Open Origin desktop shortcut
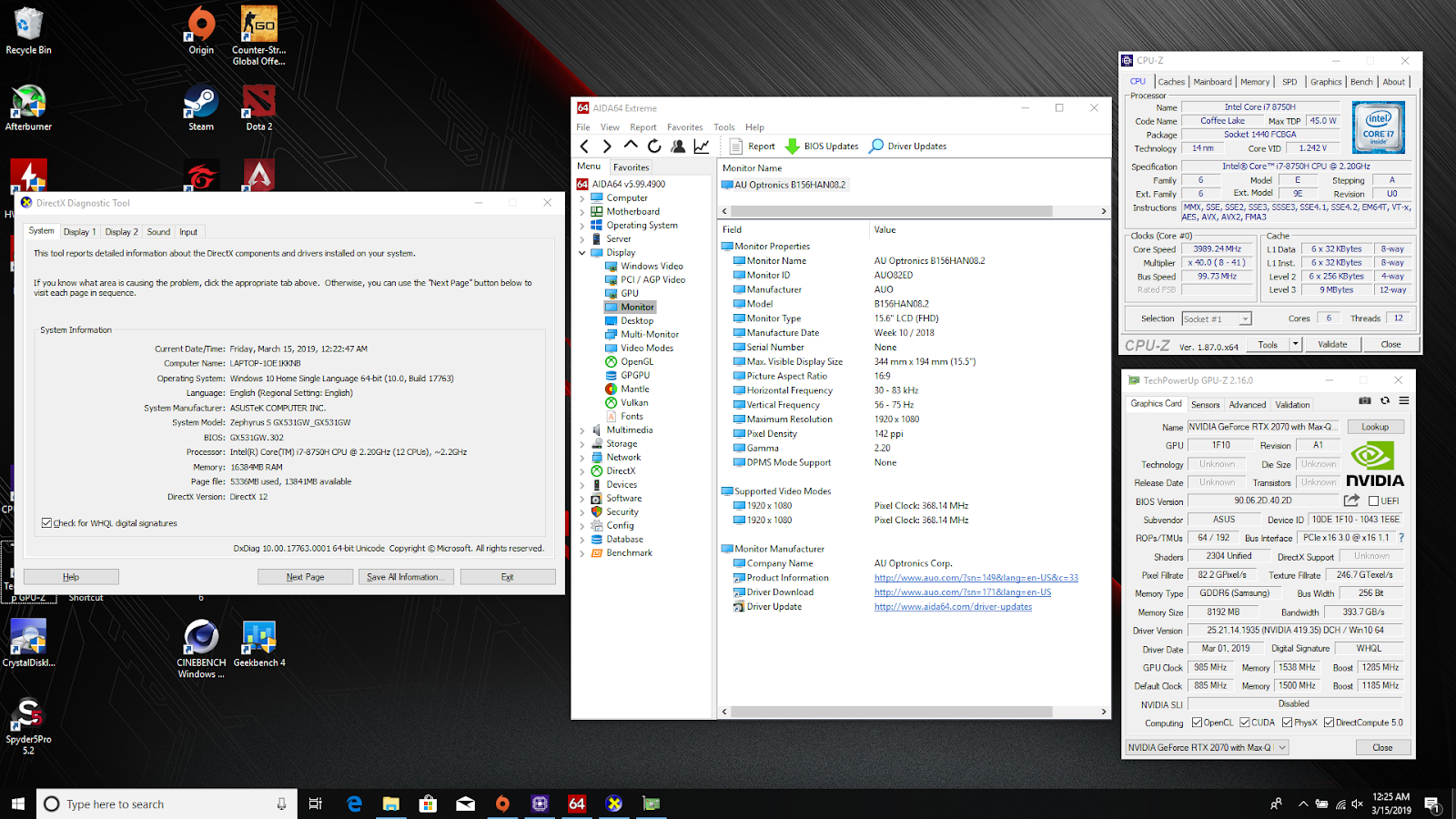 pyautogui.click(x=201, y=31)
